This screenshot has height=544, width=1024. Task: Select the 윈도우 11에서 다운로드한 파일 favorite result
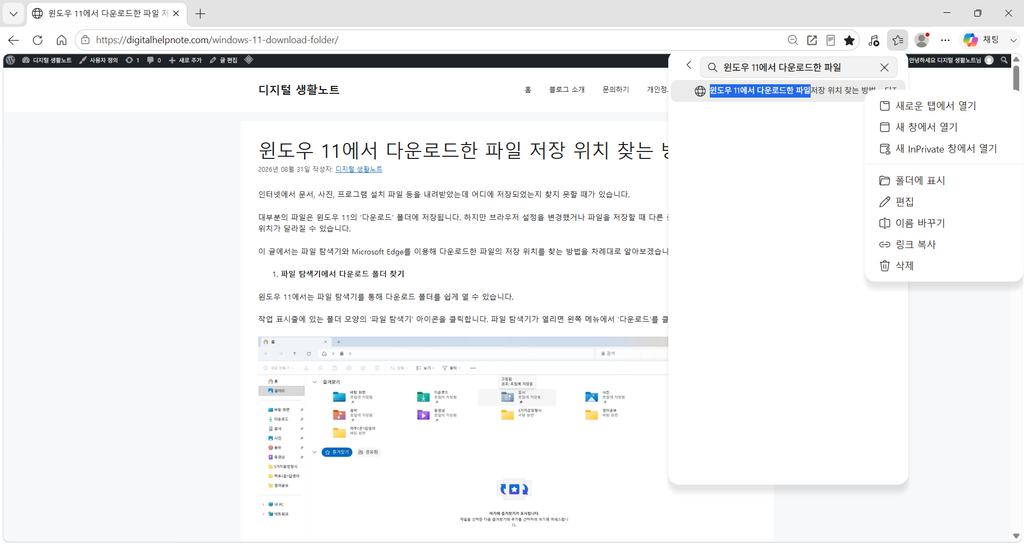click(788, 91)
